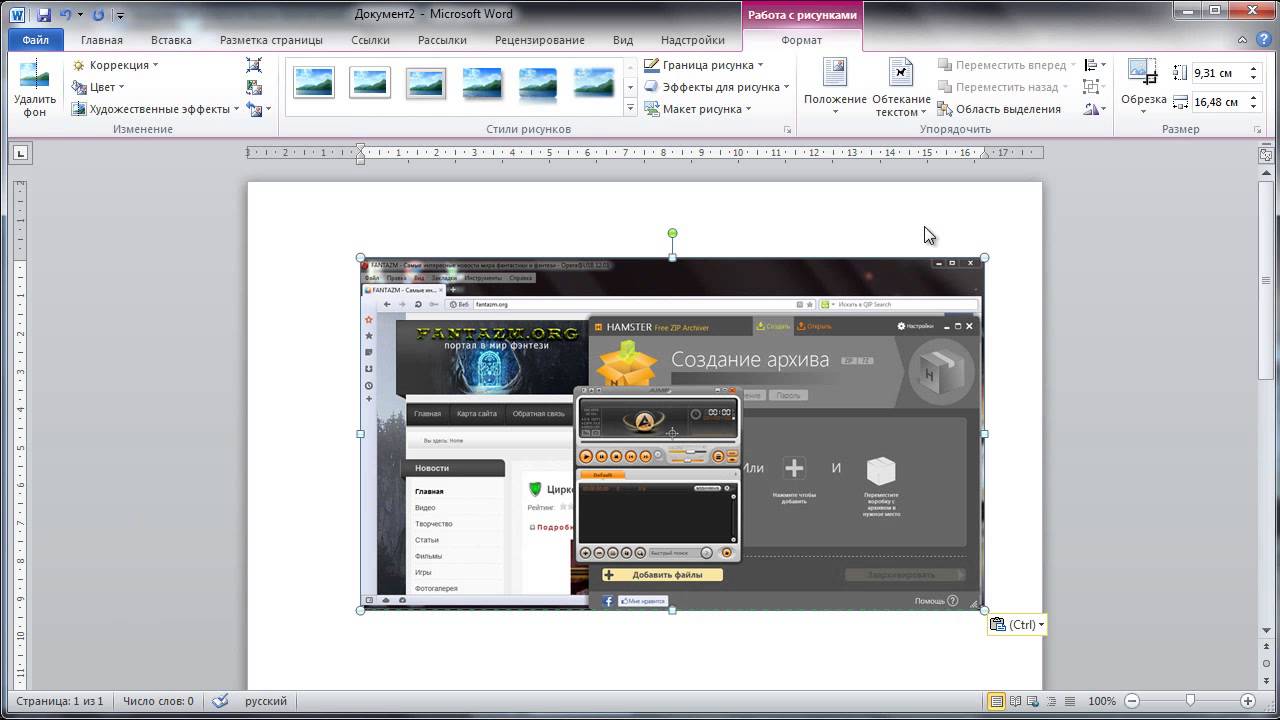Click the Redo icon in quick access toolbar
Image resolution: width=1280 pixels, height=720 pixels.
pyautogui.click(x=98, y=15)
